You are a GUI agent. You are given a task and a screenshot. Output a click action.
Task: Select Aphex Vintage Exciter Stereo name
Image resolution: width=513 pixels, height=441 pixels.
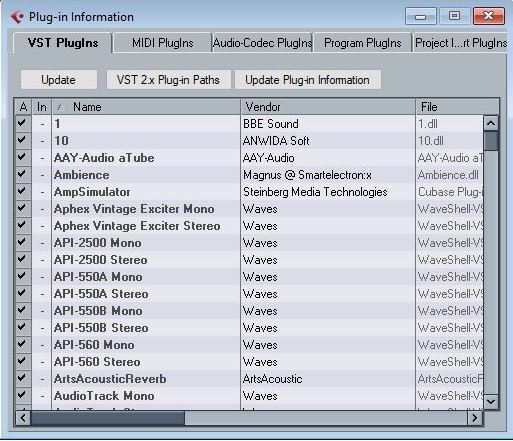click(x=137, y=226)
